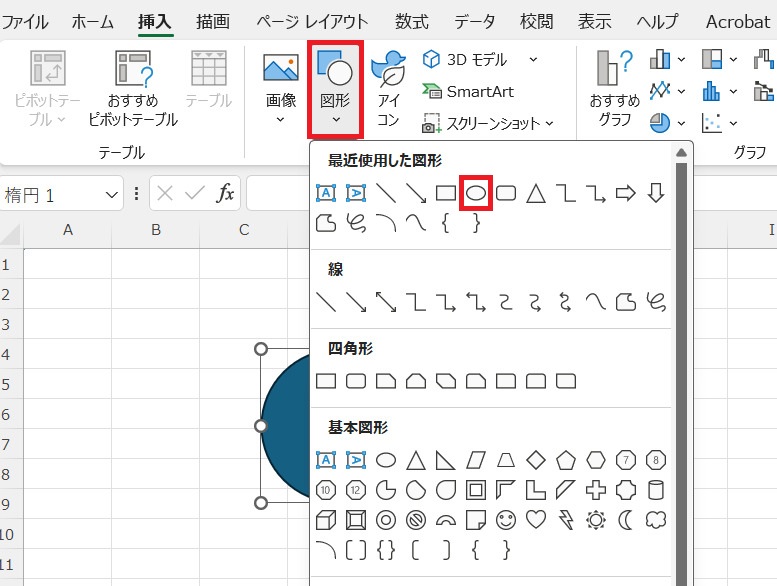Click the shapes gallery scroll-up arrow
This screenshot has height=586, width=777.
[x=683, y=153]
